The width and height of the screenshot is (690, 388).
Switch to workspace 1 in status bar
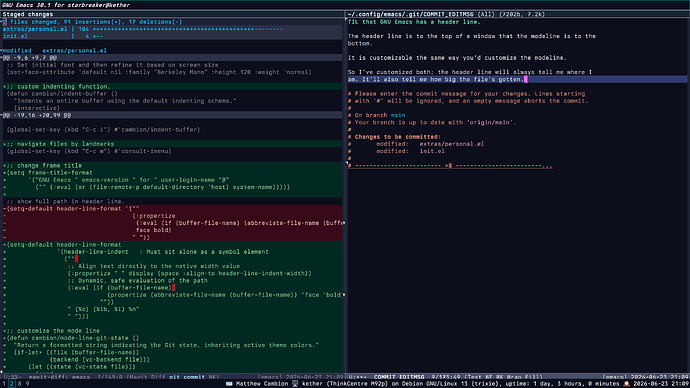click(x=4, y=384)
